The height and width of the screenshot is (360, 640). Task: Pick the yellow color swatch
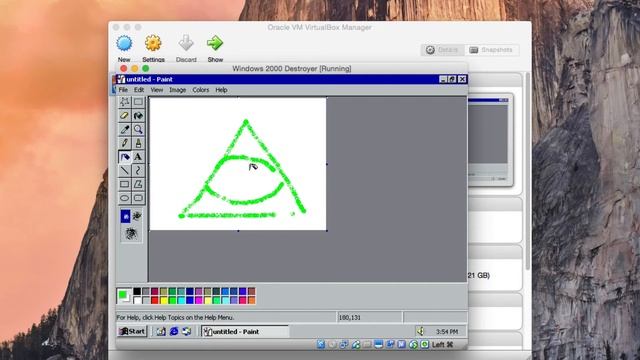[164, 300]
